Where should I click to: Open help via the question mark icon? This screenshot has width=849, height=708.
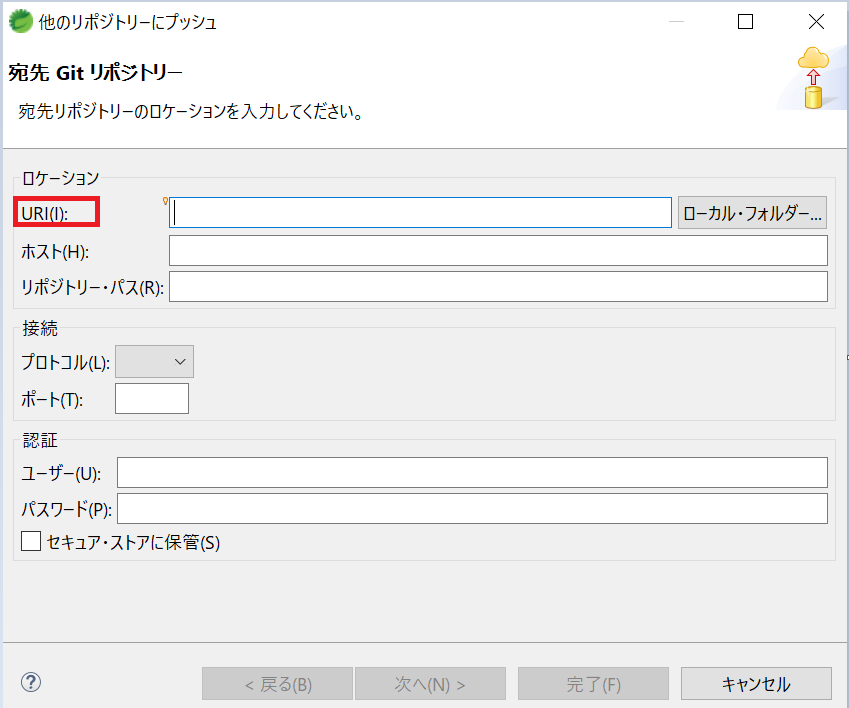30,681
